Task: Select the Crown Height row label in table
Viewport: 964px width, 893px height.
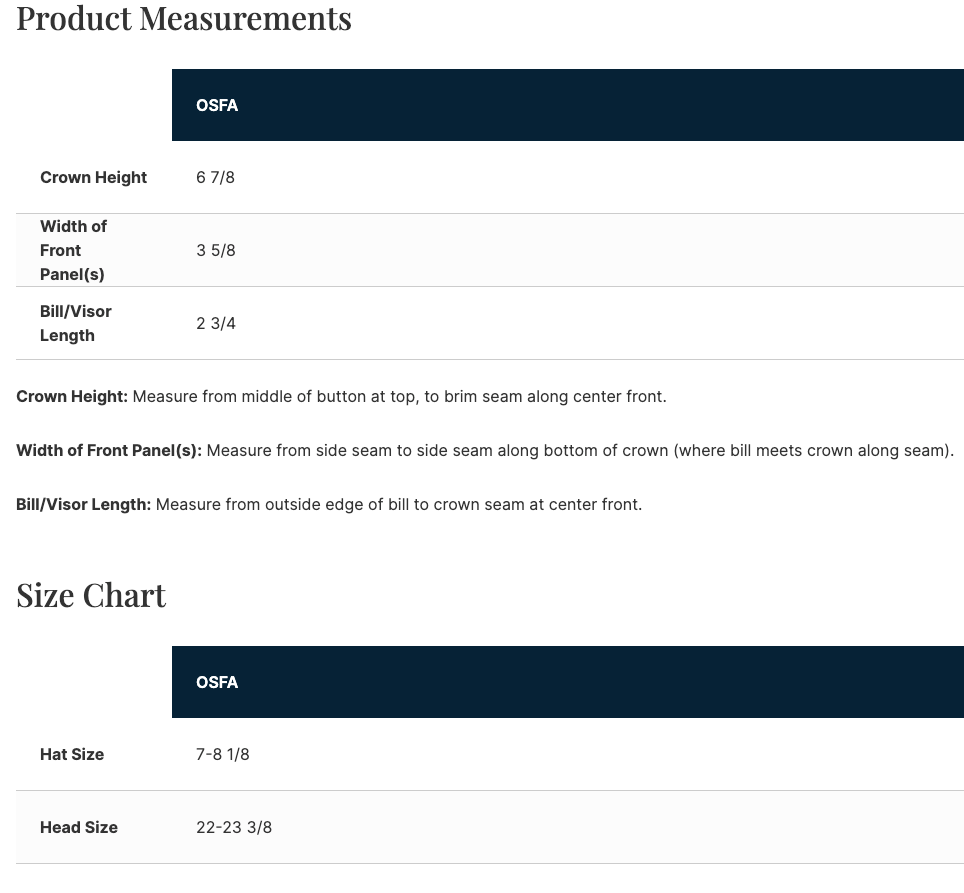Action: click(93, 177)
